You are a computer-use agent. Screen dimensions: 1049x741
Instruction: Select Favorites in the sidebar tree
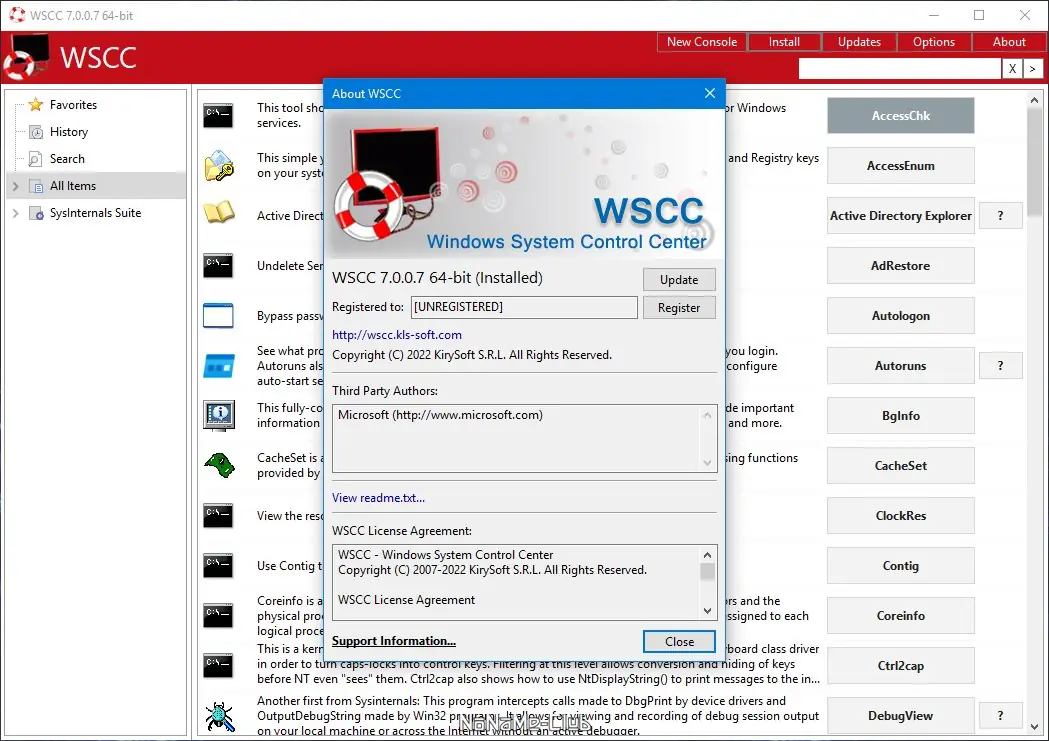point(73,104)
